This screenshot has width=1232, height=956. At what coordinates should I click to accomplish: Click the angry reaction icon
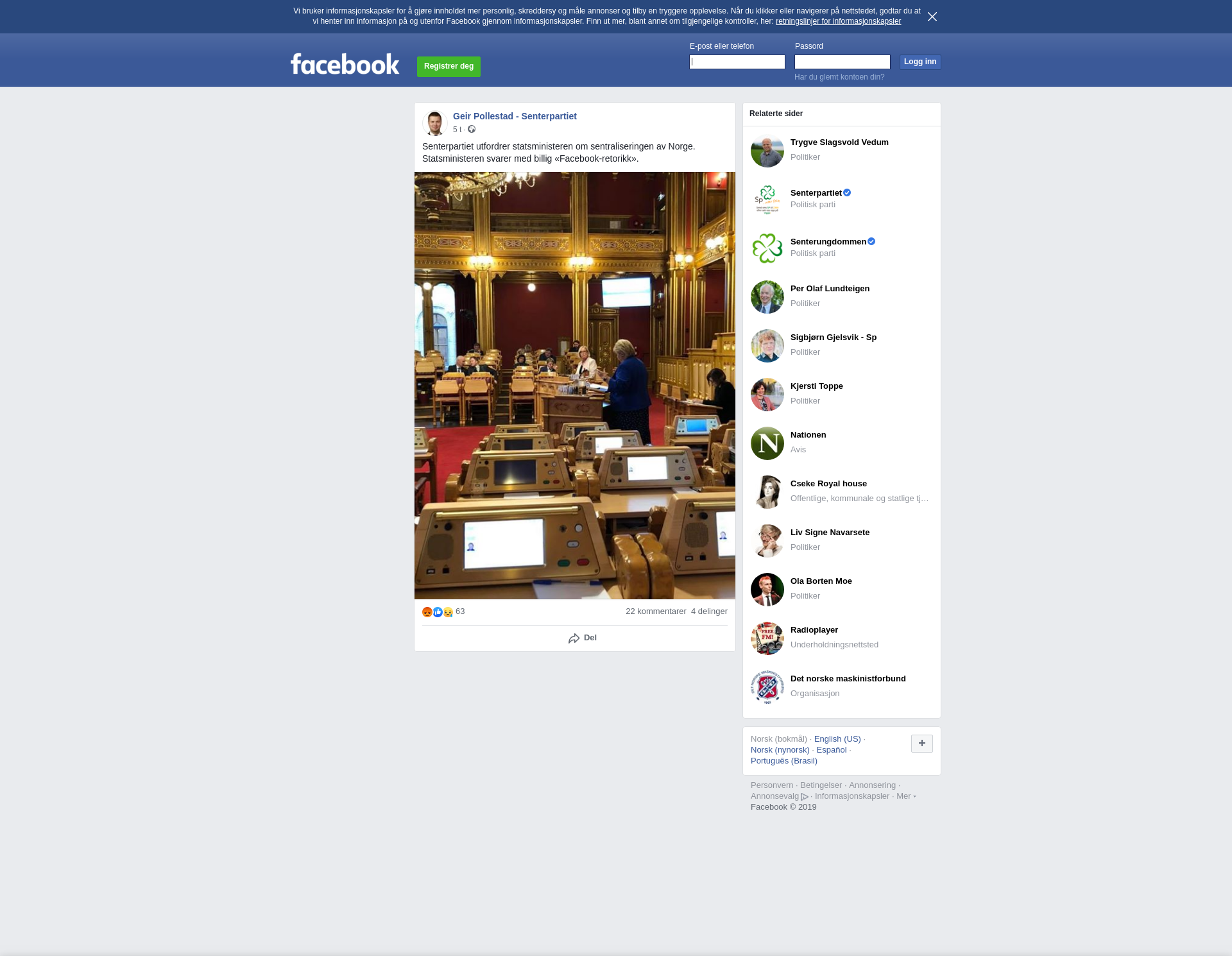click(x=427, y=612)
